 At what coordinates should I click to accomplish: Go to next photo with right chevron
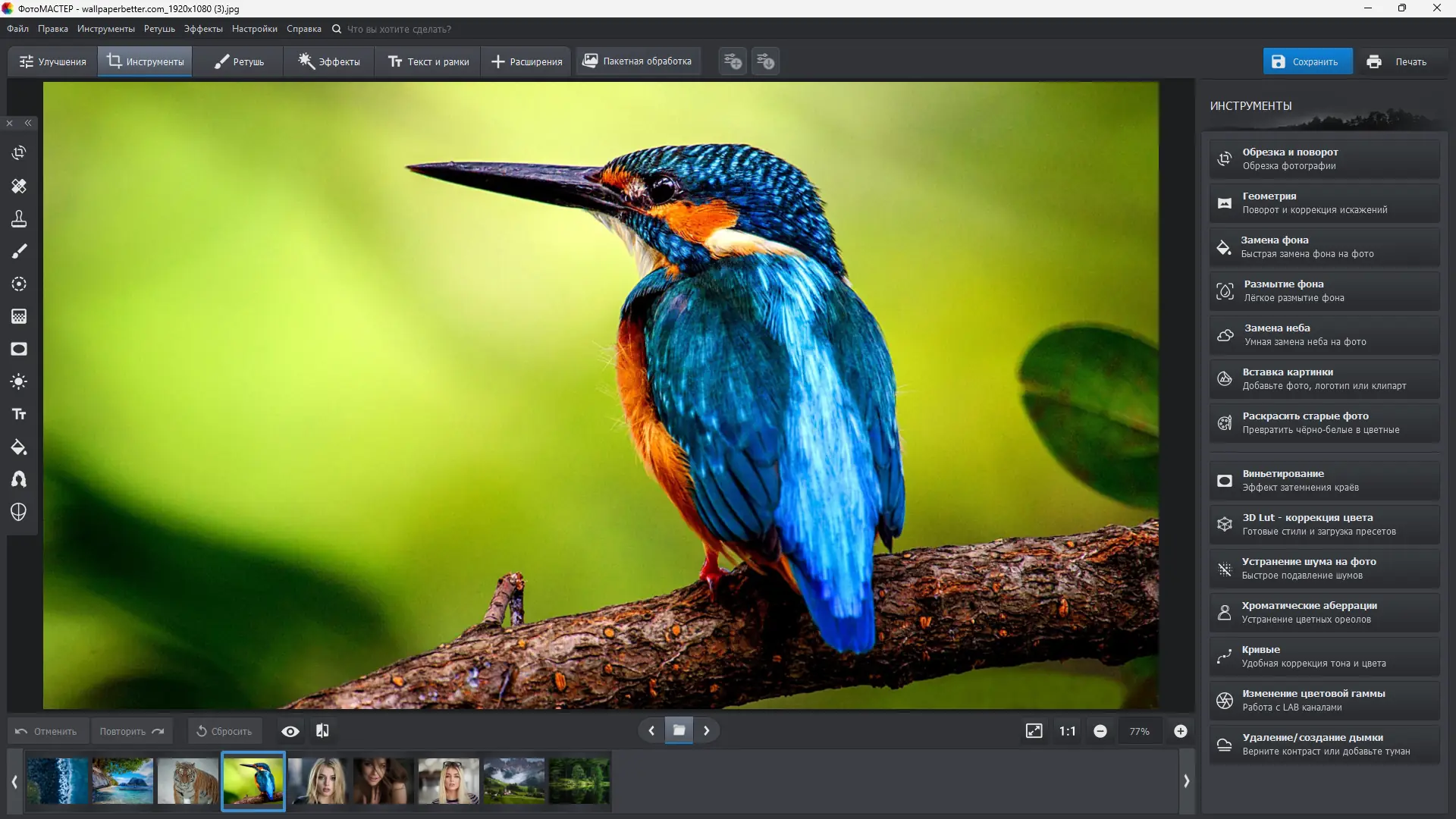click(x=707, y=730)
